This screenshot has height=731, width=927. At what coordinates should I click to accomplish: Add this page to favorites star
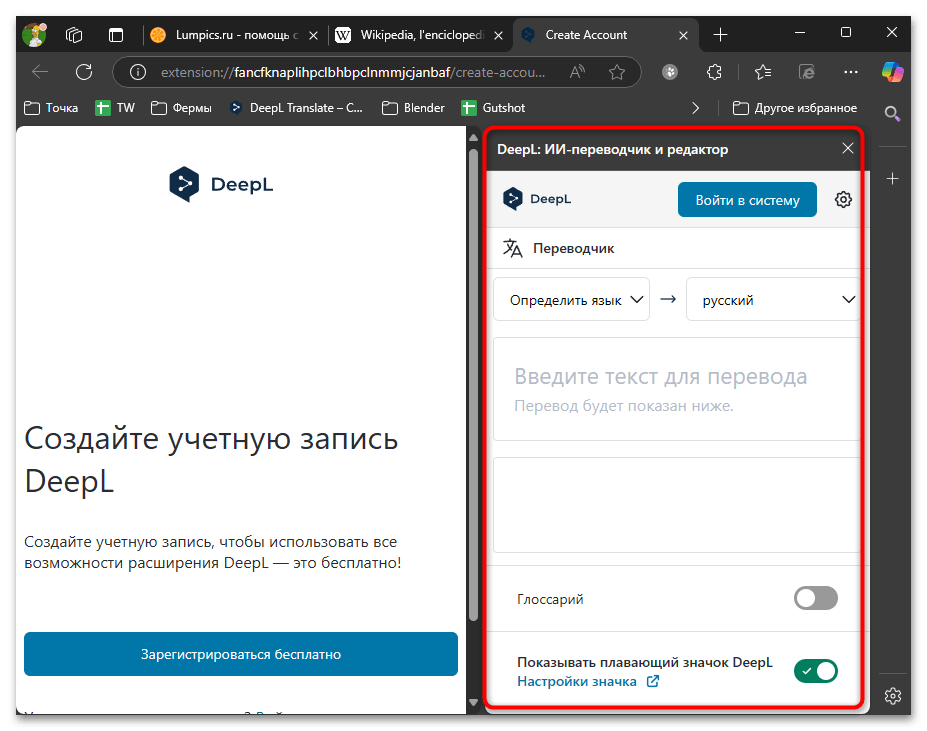coord(617,72)
